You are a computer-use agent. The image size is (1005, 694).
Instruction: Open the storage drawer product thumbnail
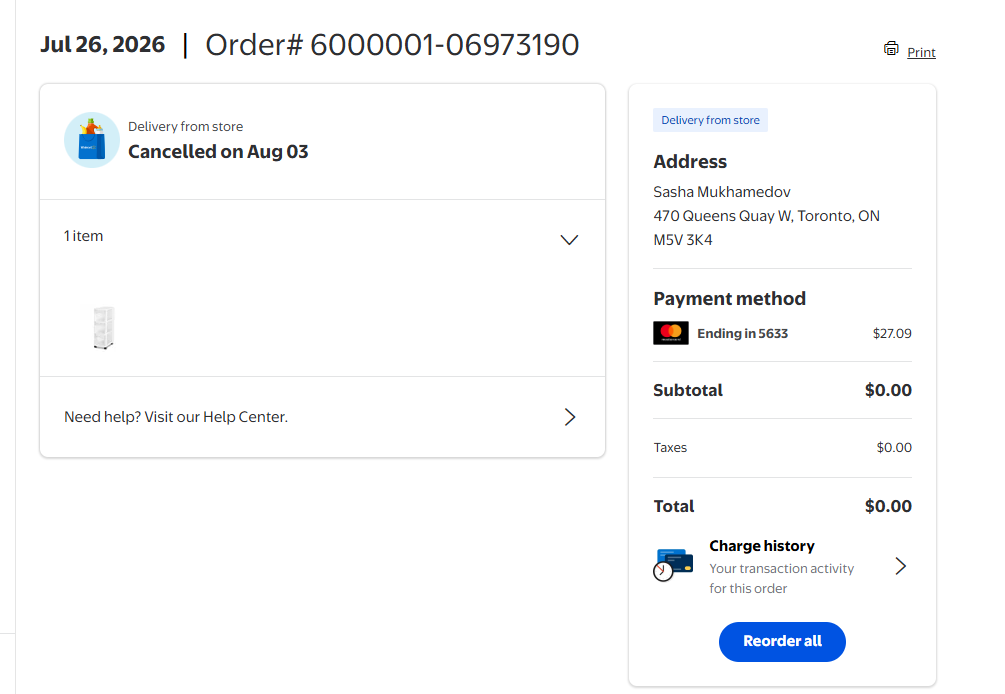point(104,327)
